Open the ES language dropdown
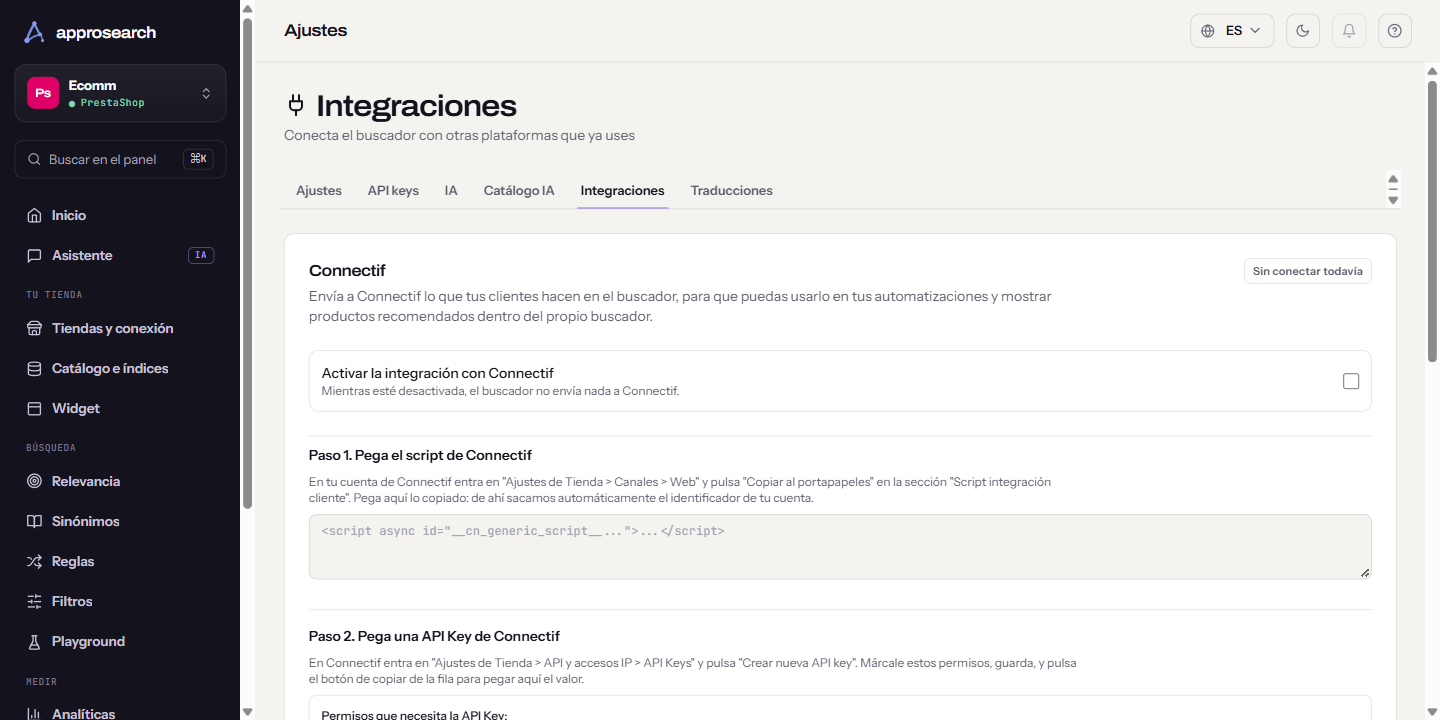The width and height of the screenshot is (1440, 720). point(1232,31)
